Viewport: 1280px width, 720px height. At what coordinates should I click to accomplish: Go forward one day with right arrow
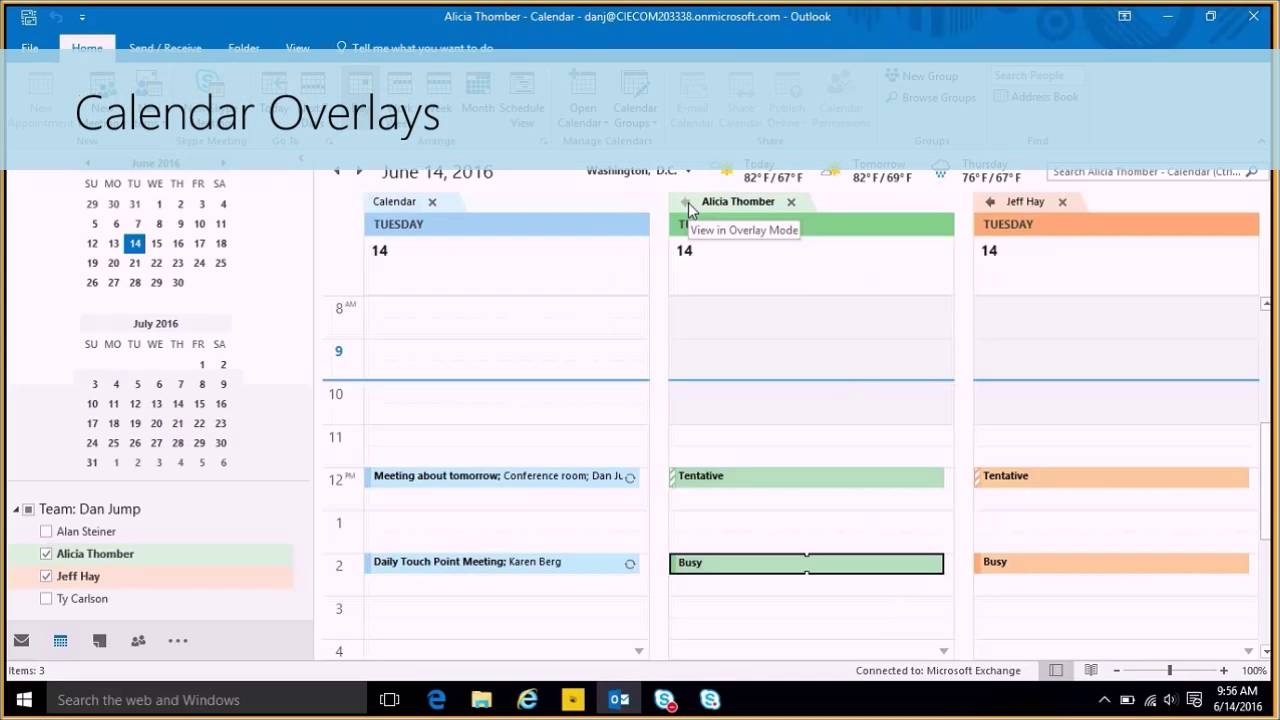pos(359,172)
